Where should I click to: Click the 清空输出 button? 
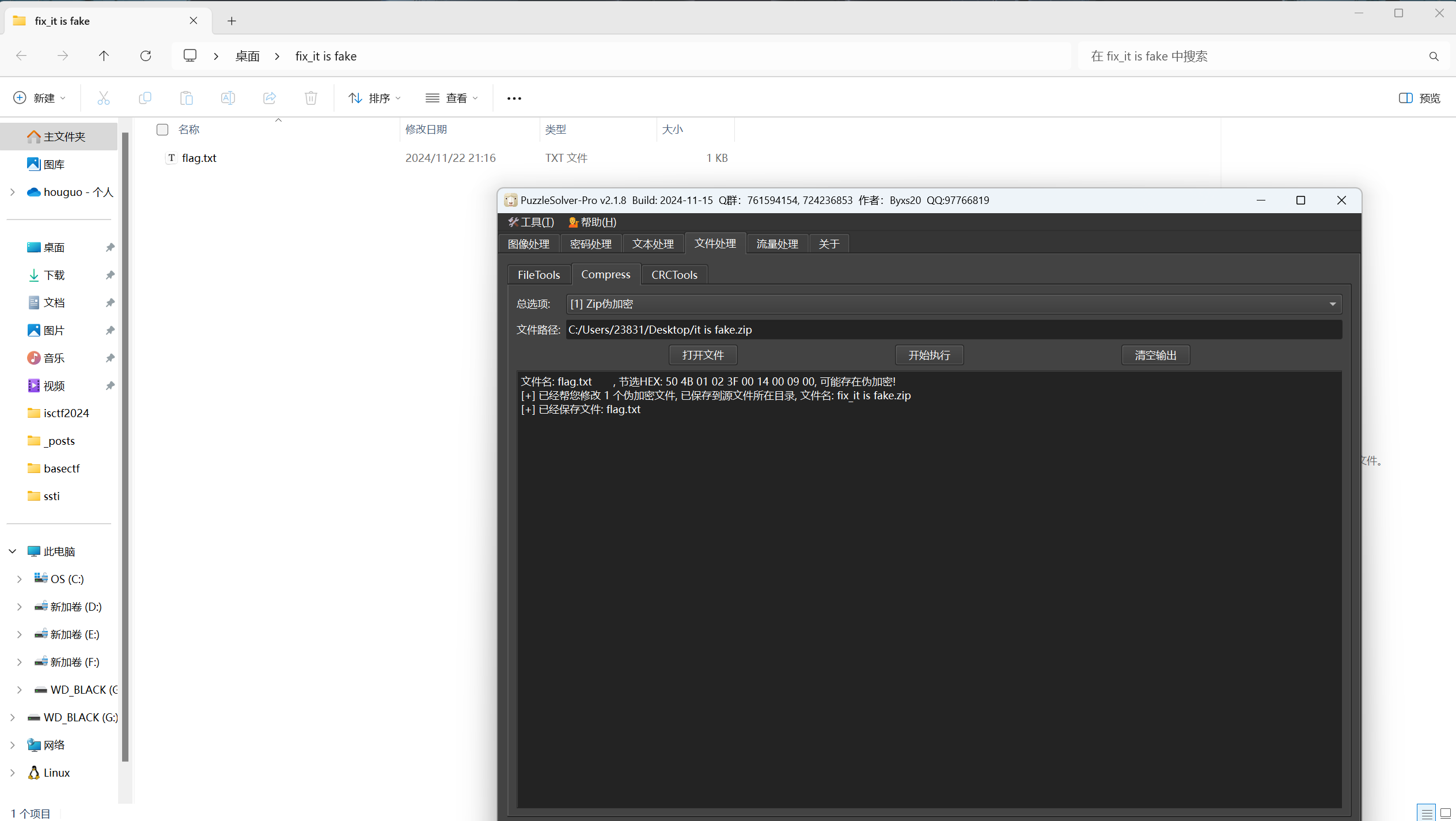coord(1156,355)
